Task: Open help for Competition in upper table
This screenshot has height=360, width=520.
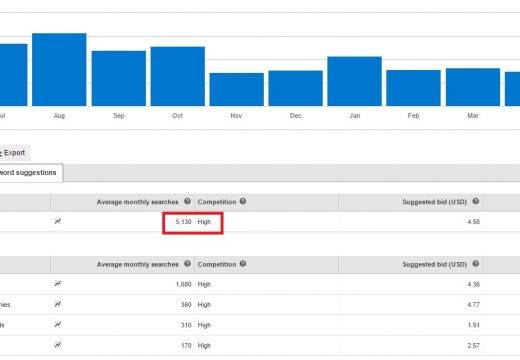Action: [243, 201]
